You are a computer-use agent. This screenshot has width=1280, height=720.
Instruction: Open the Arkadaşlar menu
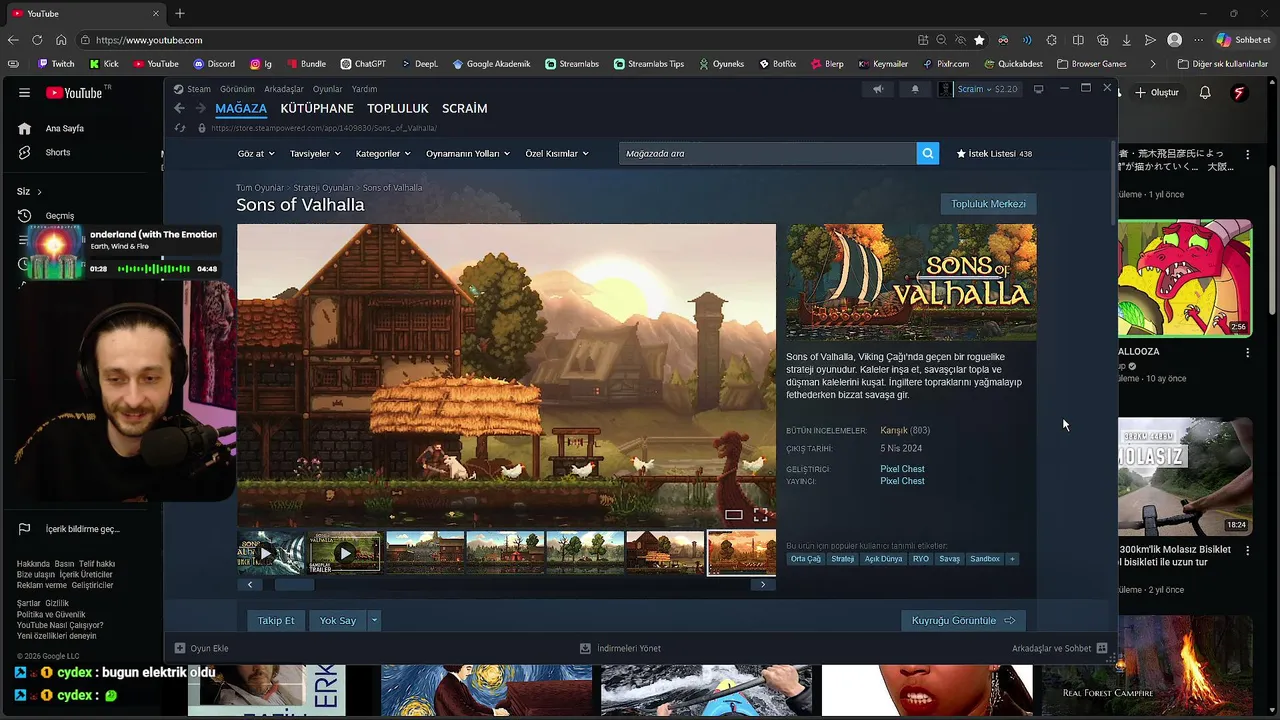click(x=284, y=89)
